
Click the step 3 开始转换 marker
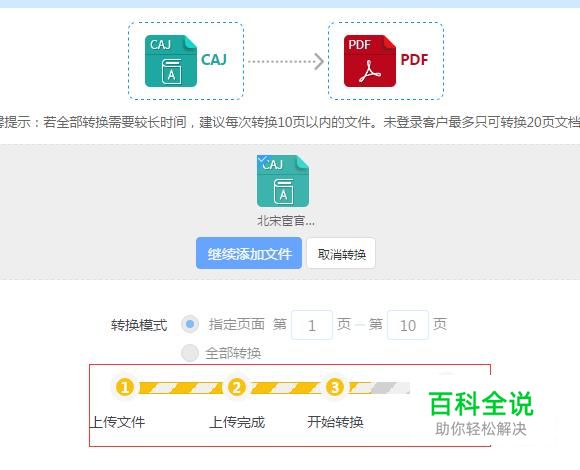[x=335, y=388]
